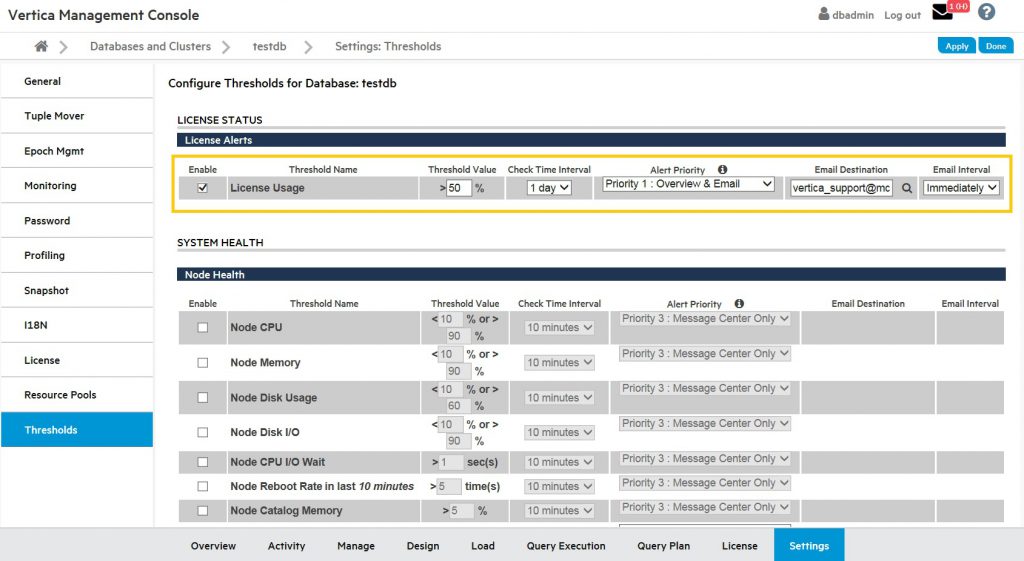Click the License Usage threshold value field

(459, 188)
